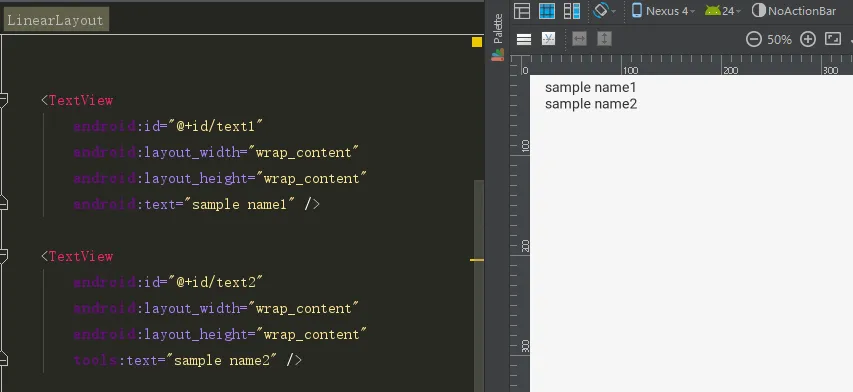Click layout_height line in first TextView

220,178
